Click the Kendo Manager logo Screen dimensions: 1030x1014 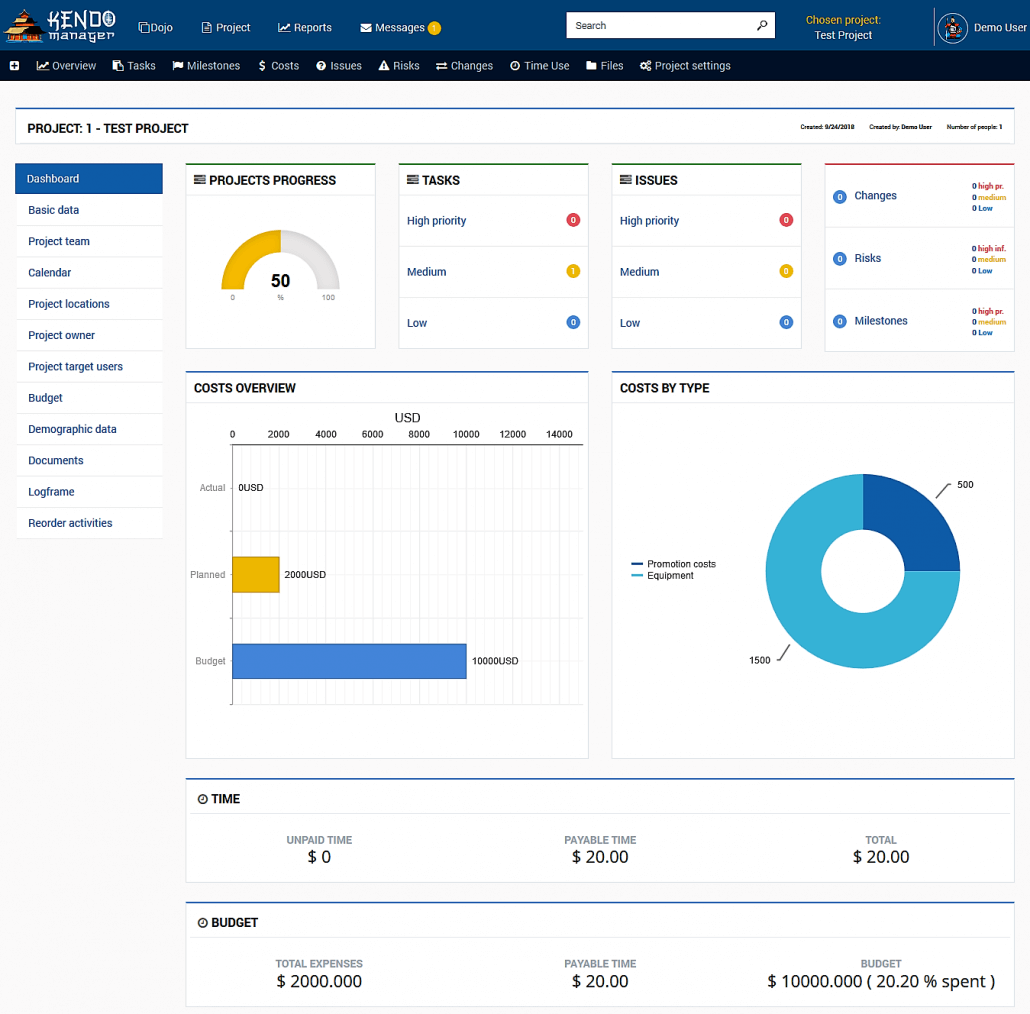click(x=60, y=25)
